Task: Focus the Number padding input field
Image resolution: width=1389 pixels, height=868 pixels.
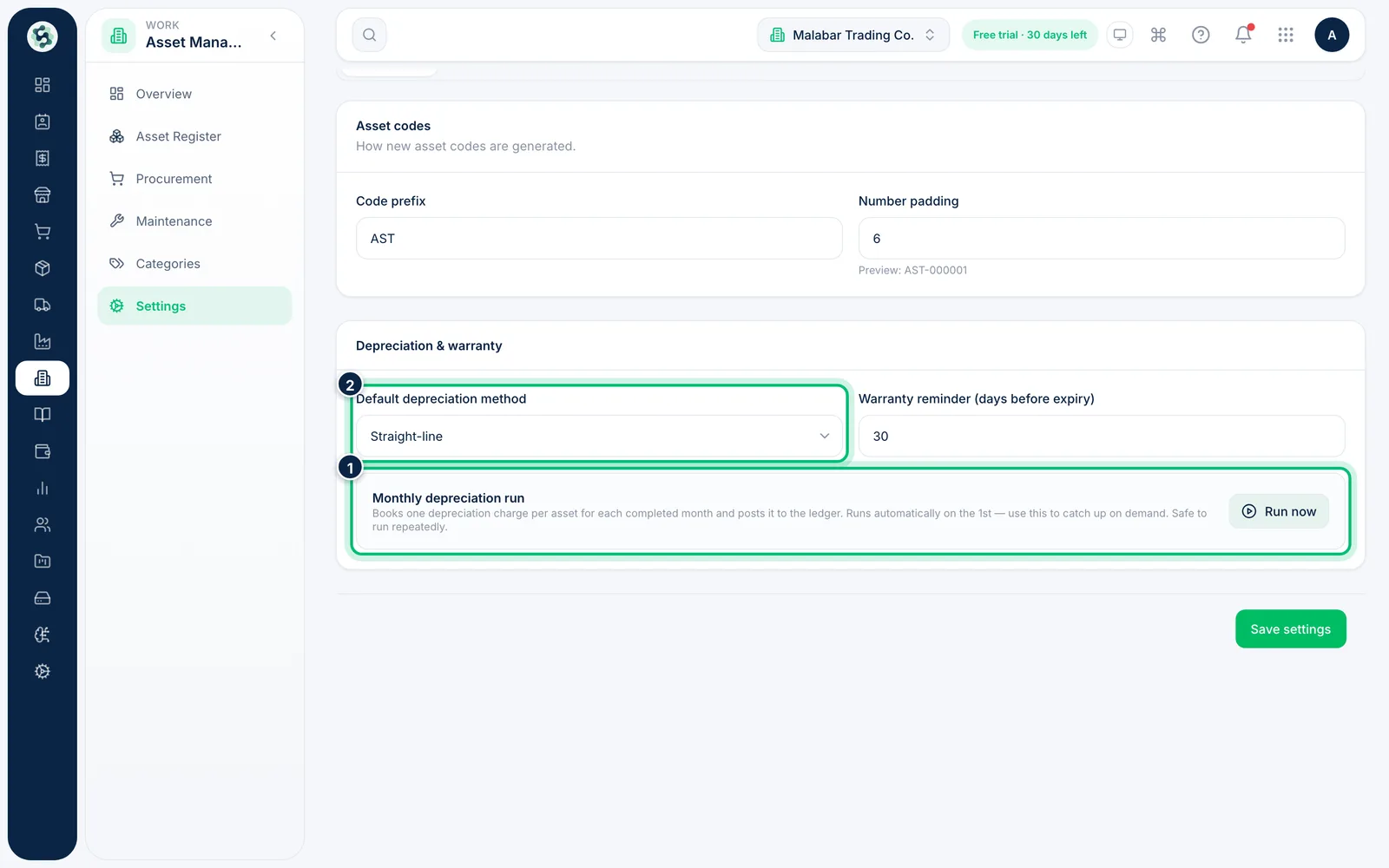Action: coord(1102,239)
